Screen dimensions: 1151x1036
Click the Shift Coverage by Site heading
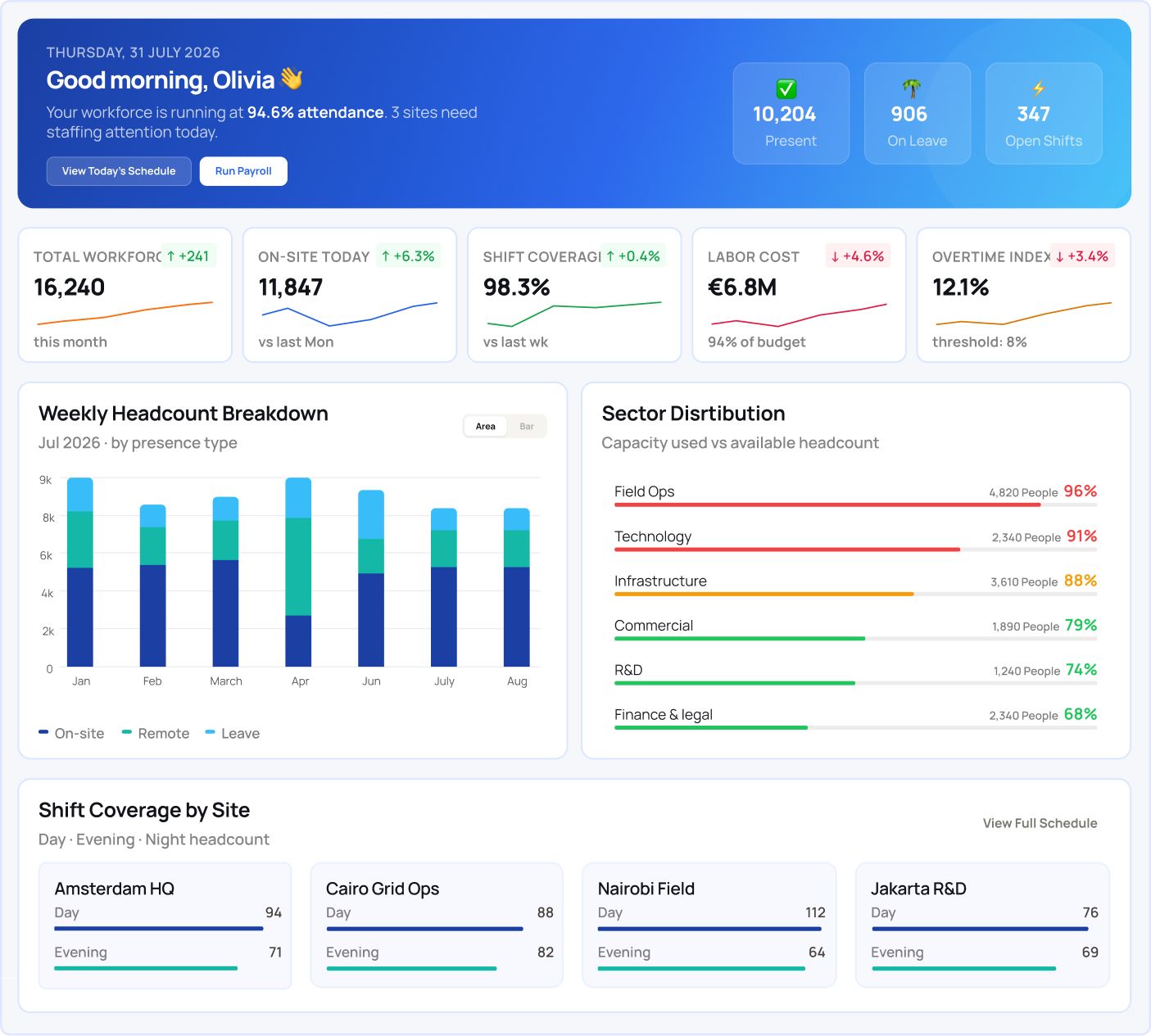click(144, 810)
